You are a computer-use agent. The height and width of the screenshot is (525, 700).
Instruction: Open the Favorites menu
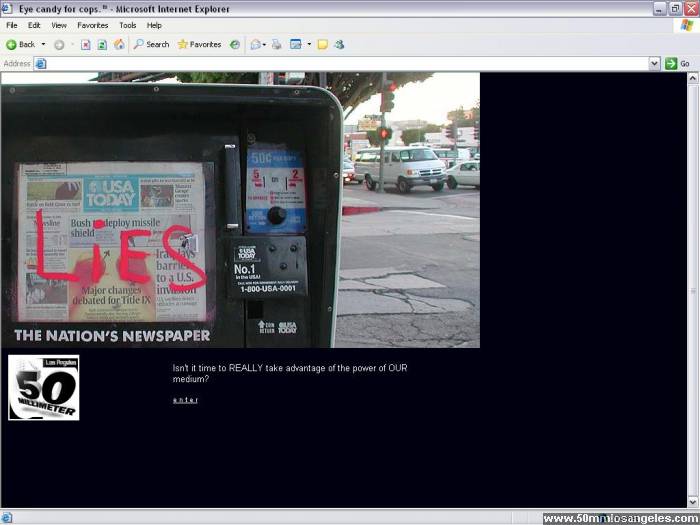[93, 25]
